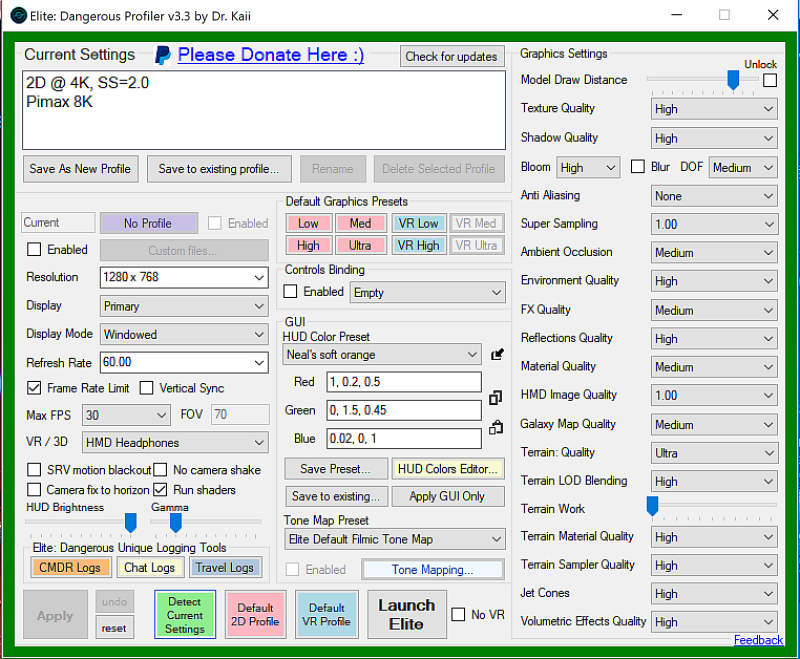Open the Max FPS dropdown

click(x=126, y=415)
